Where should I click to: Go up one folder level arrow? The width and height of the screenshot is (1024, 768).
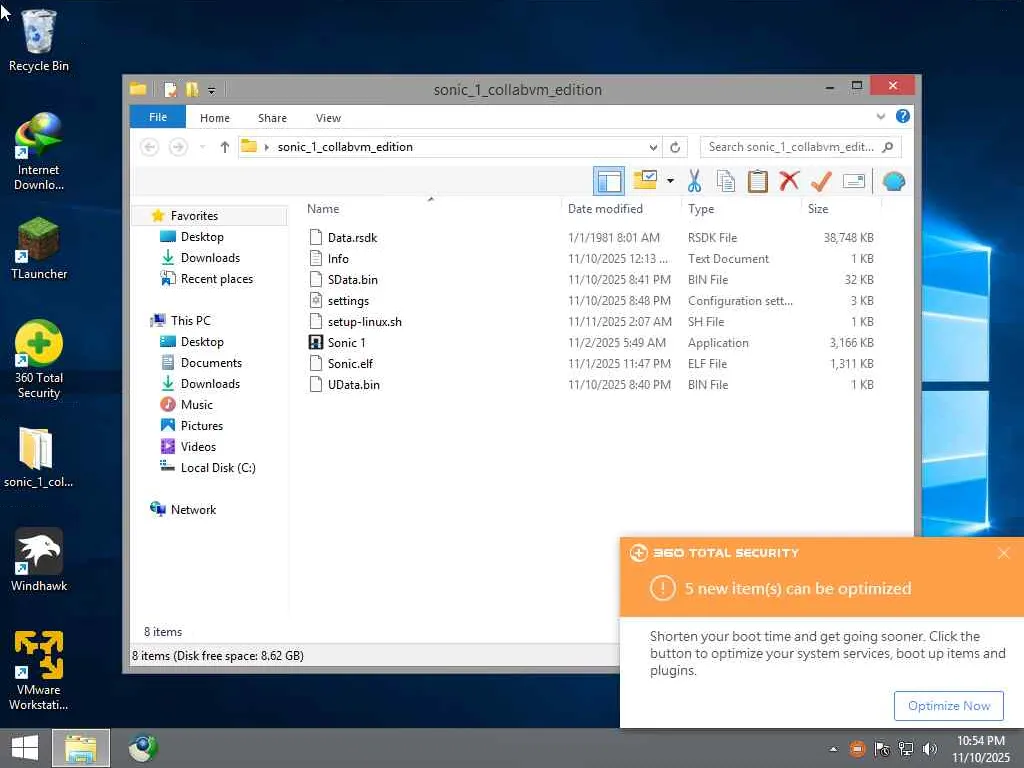tap(225, 147)
